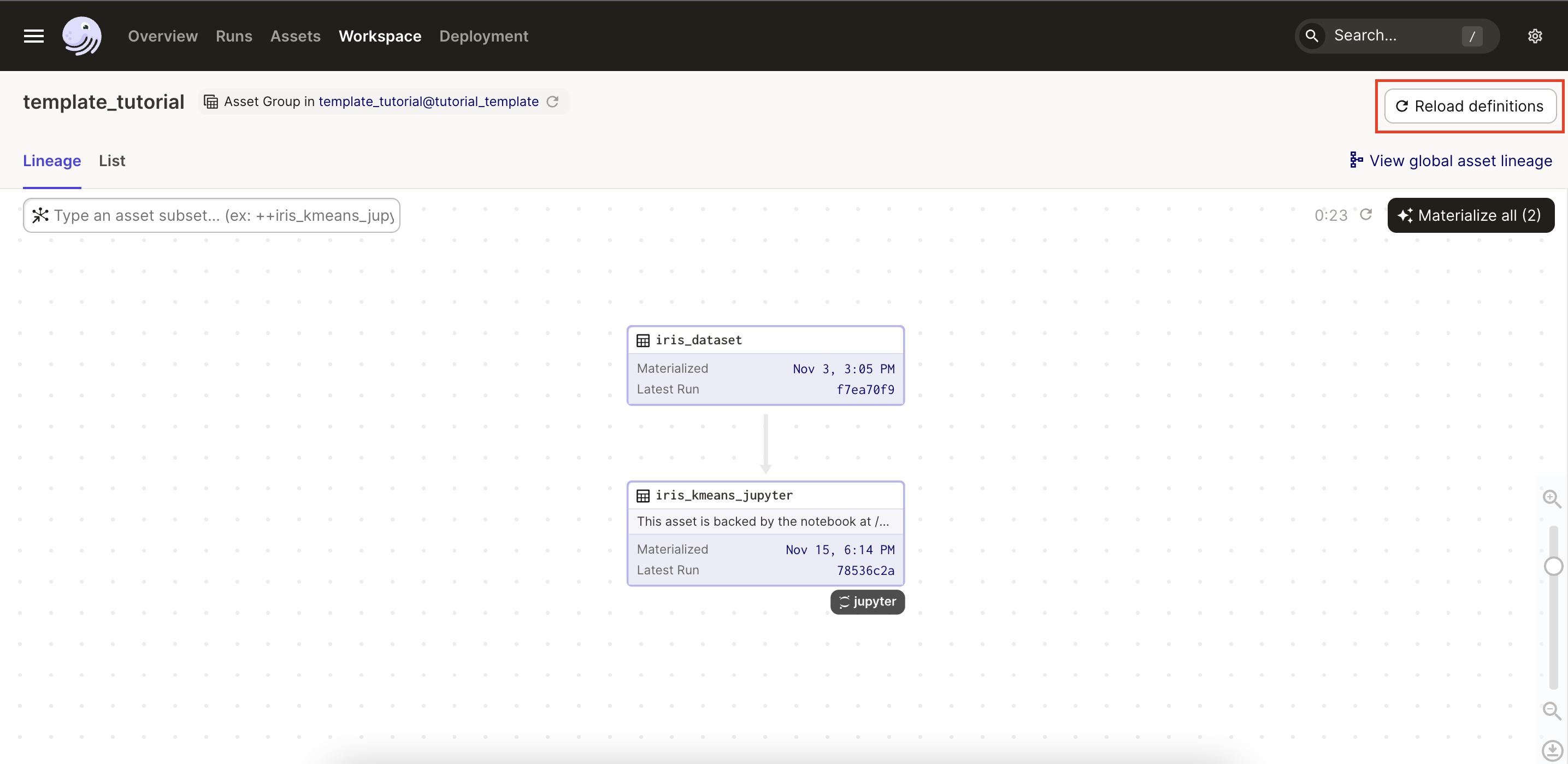Screen dimensions: 1568x764
Task: Click the zoom out magnifier icon
Action: click(1551, 710)
